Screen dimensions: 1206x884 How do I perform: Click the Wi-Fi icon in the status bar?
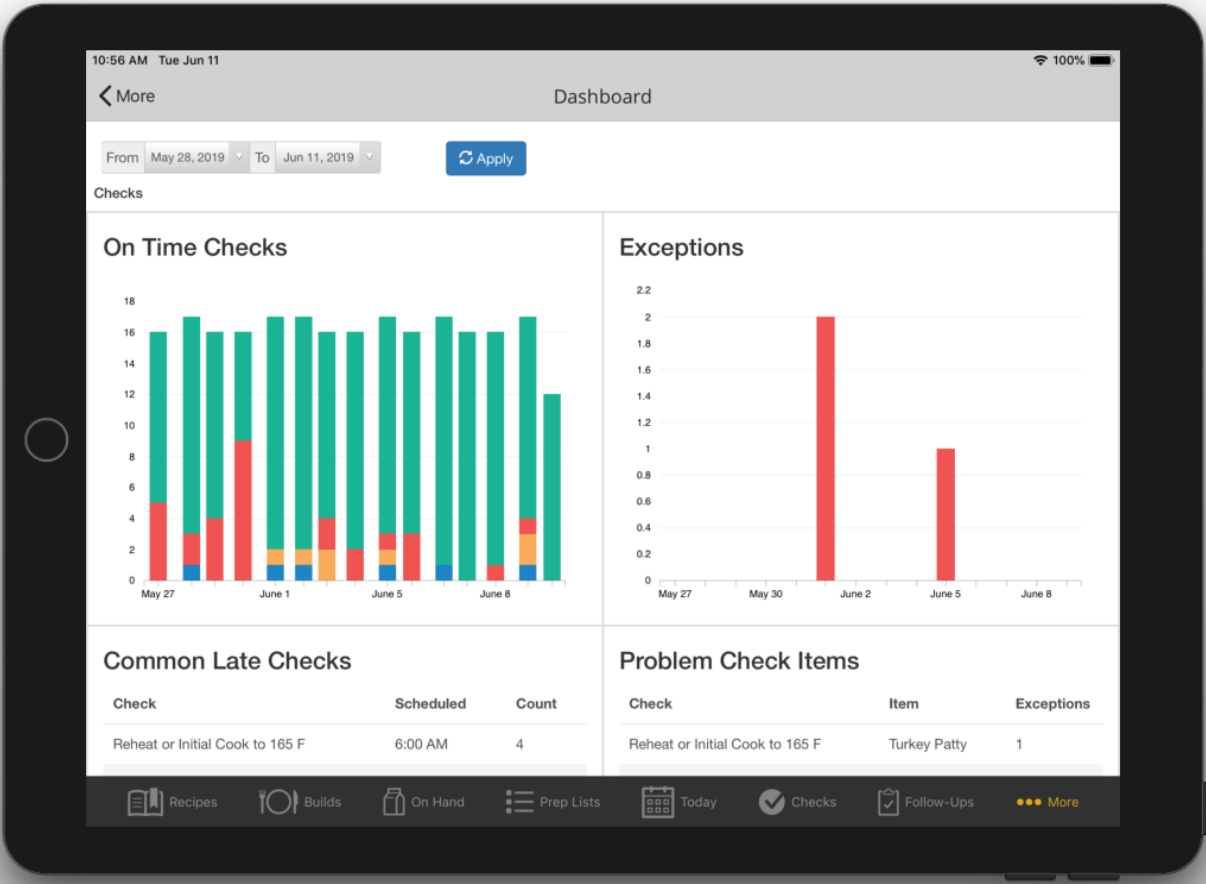[x=1039, y=60]
